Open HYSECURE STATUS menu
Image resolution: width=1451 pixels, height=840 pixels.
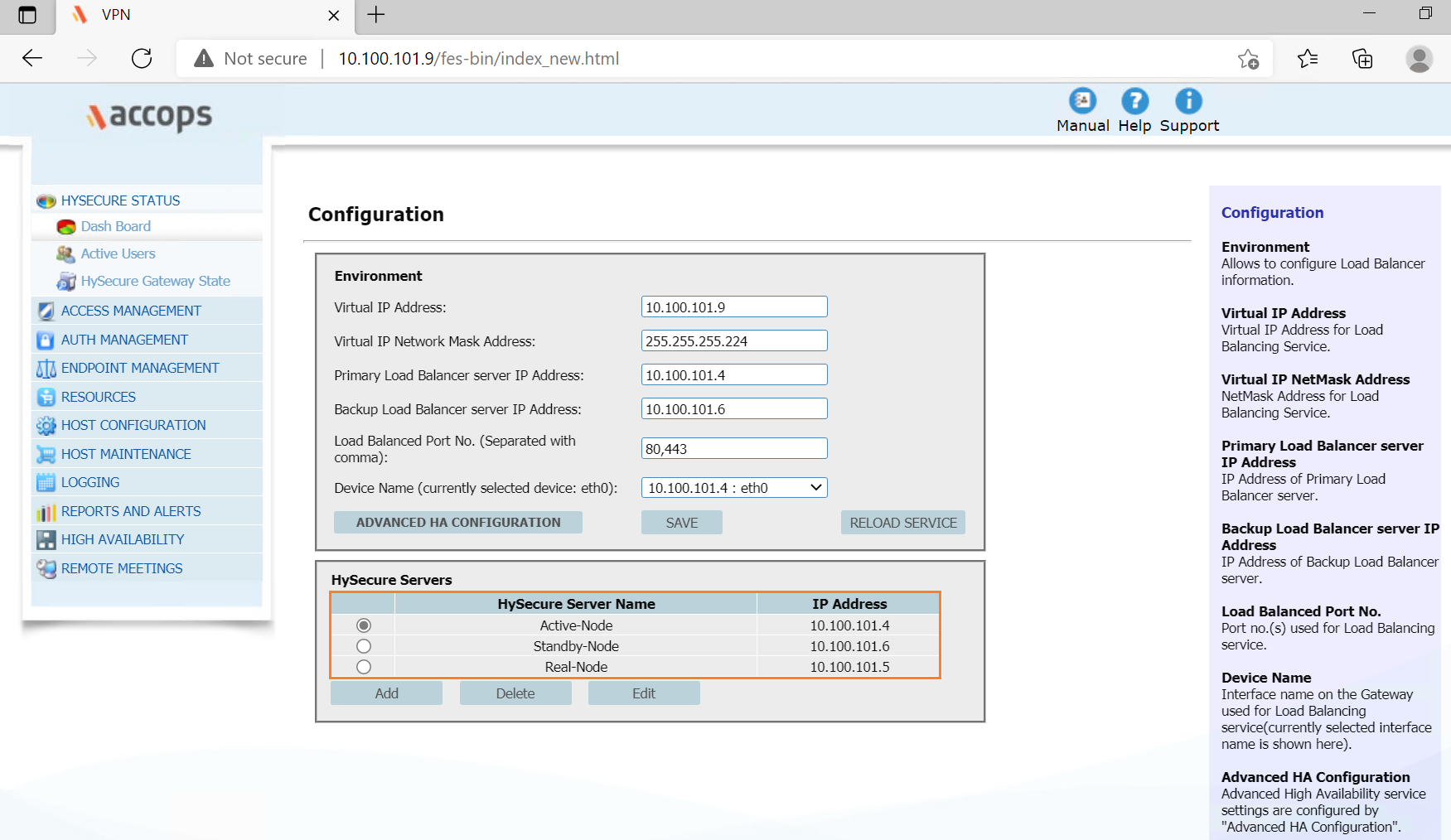pos(120,201)
